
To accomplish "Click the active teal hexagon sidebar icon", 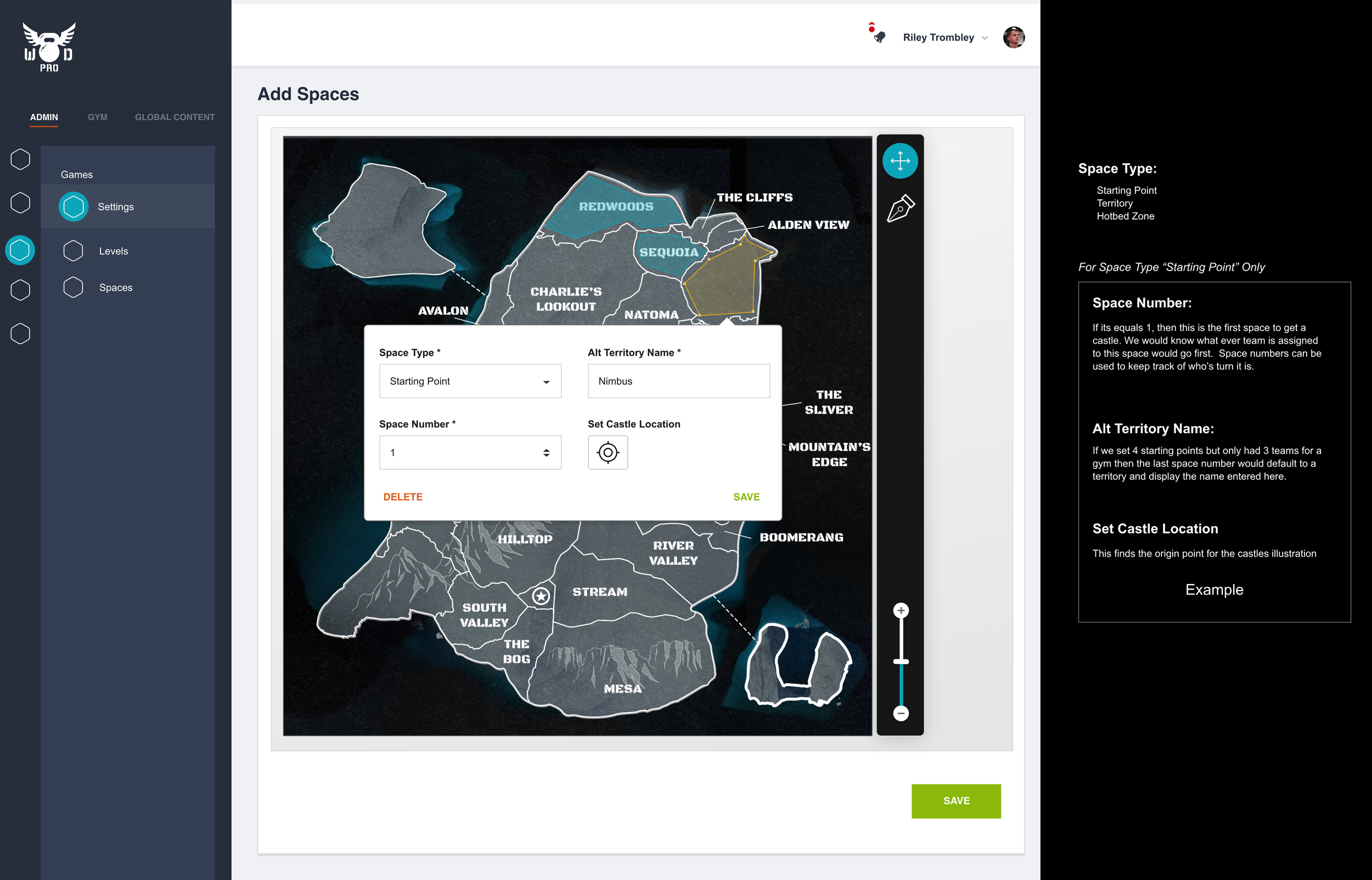I will point(20,250).
